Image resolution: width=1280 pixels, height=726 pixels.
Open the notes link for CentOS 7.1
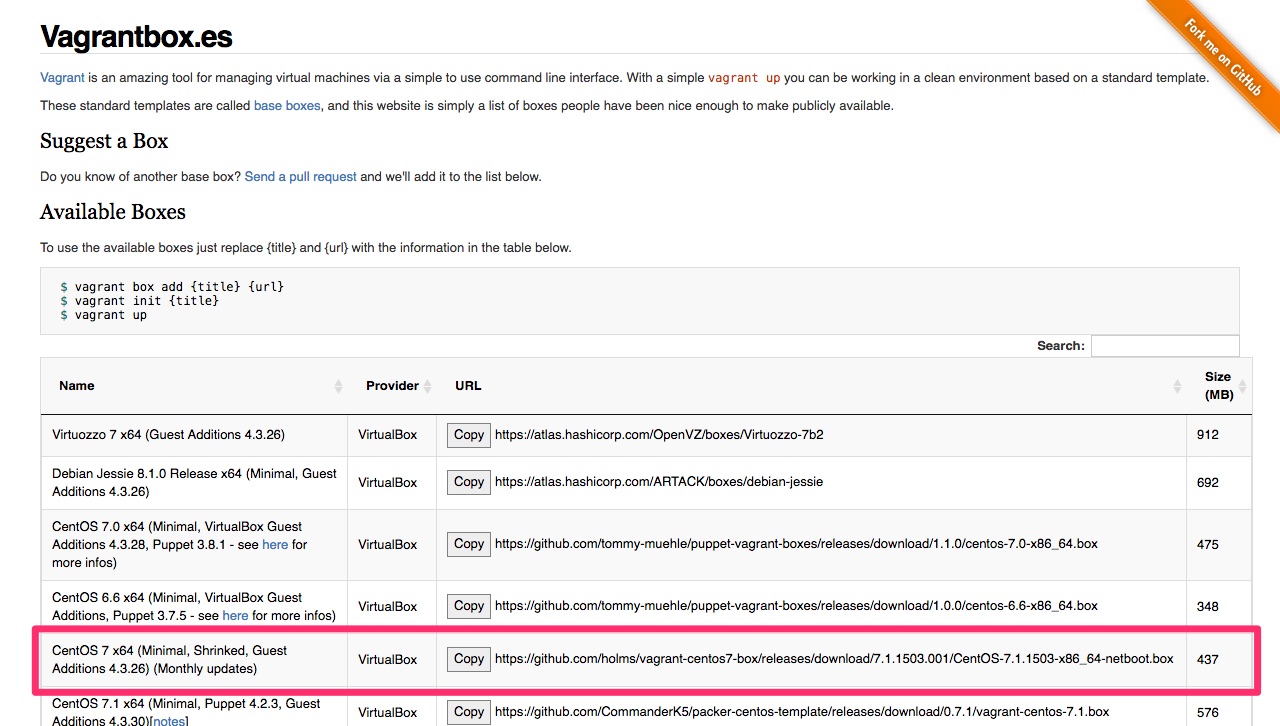[x=169, y=720]
